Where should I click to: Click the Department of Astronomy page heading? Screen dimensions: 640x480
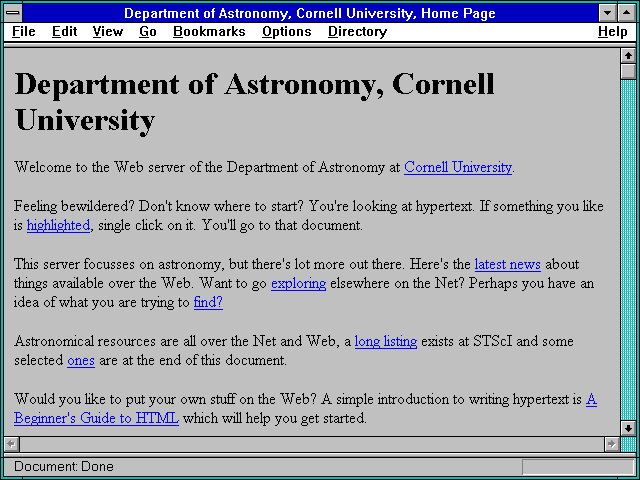(254, 102)
